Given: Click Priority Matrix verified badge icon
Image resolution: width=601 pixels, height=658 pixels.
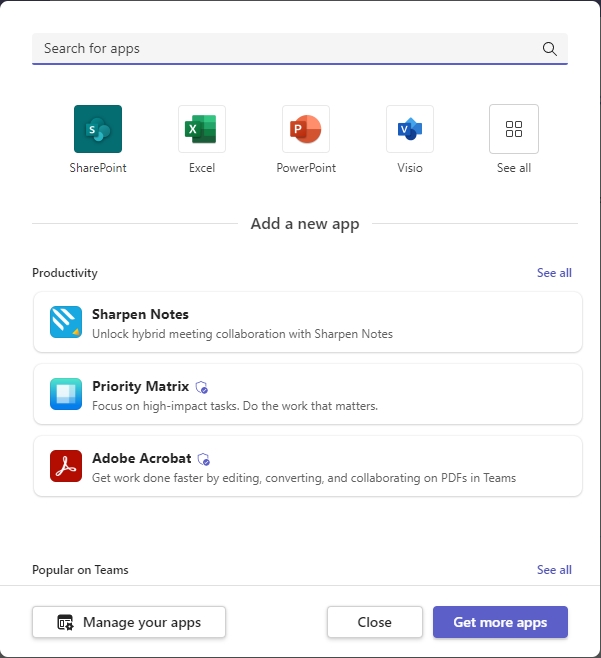Looking at the screenshot, I should (202, 387).
